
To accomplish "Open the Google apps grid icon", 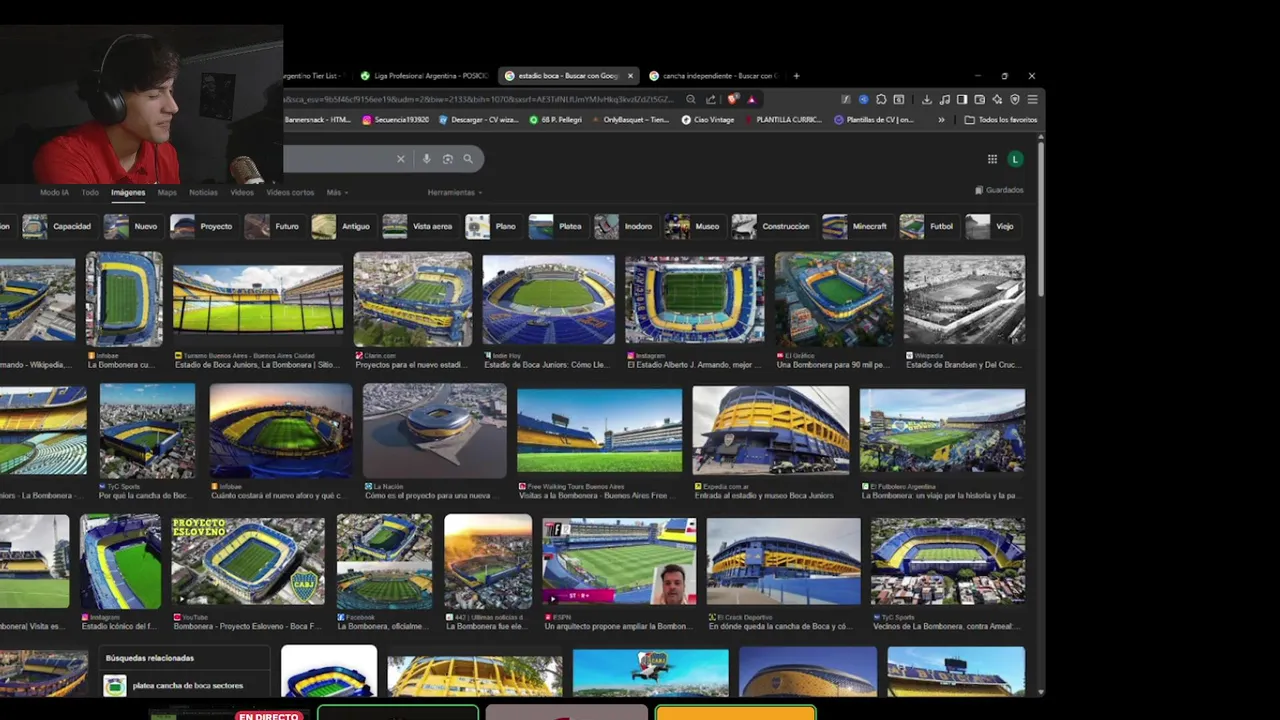I will click(992, 159).
